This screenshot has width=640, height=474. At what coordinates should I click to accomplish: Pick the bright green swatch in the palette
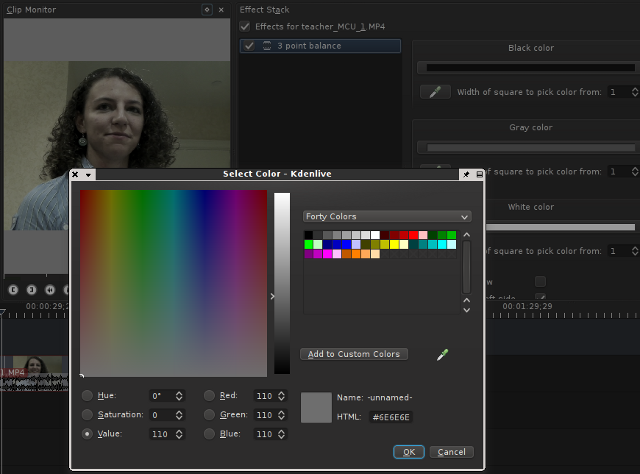(x=309, y=244)
